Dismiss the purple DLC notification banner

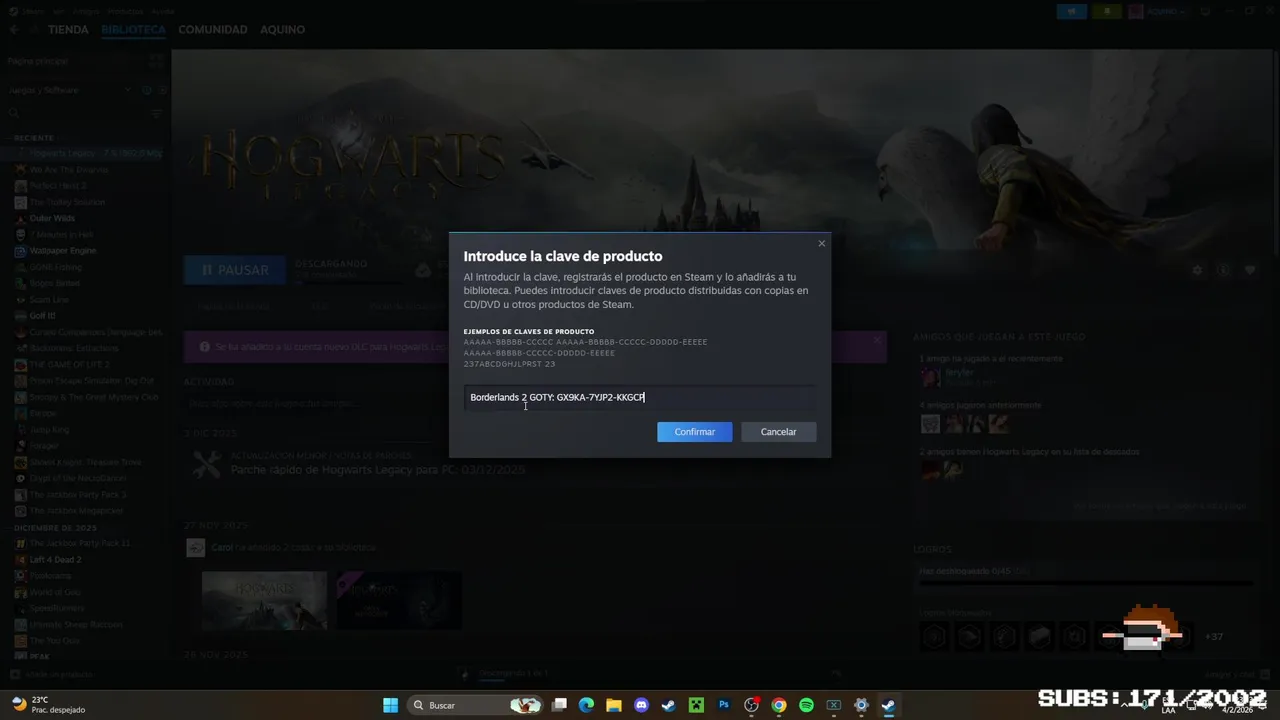pos(877,341)
